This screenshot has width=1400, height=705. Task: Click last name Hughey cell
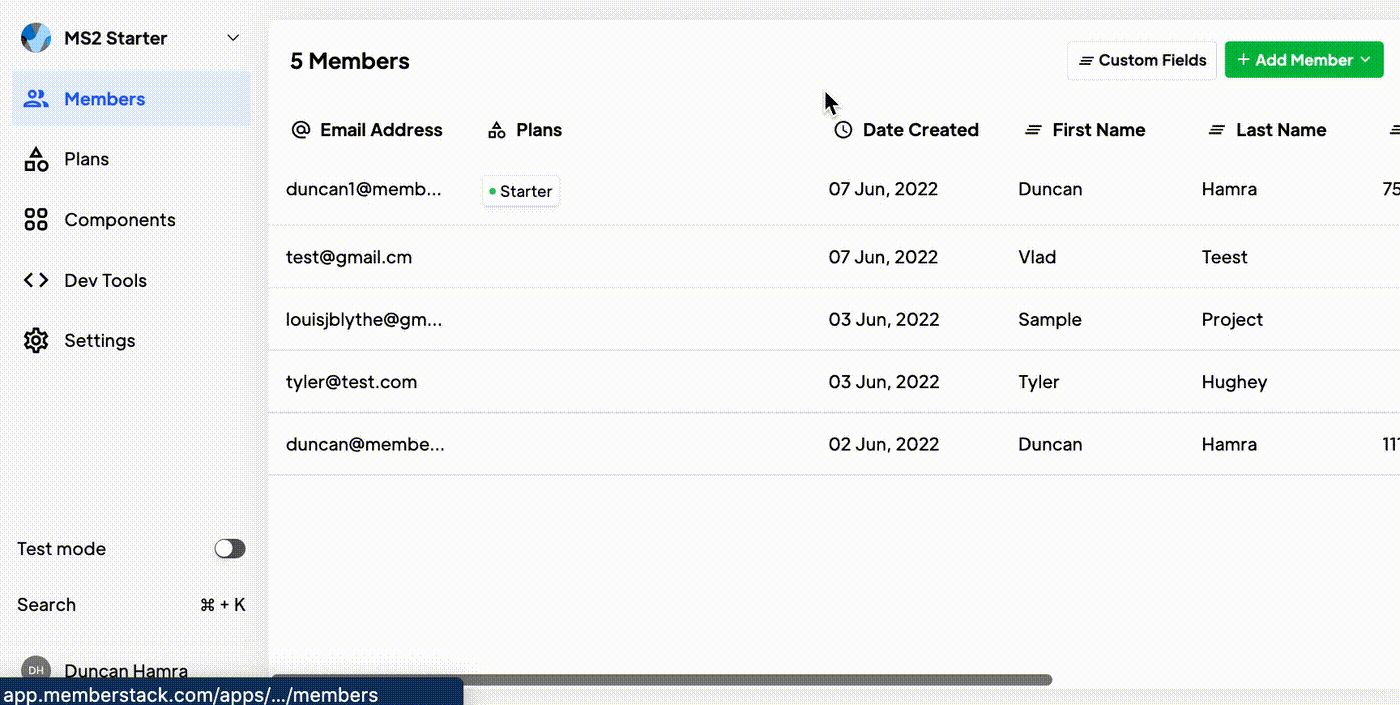click(x=1235, y=381)
